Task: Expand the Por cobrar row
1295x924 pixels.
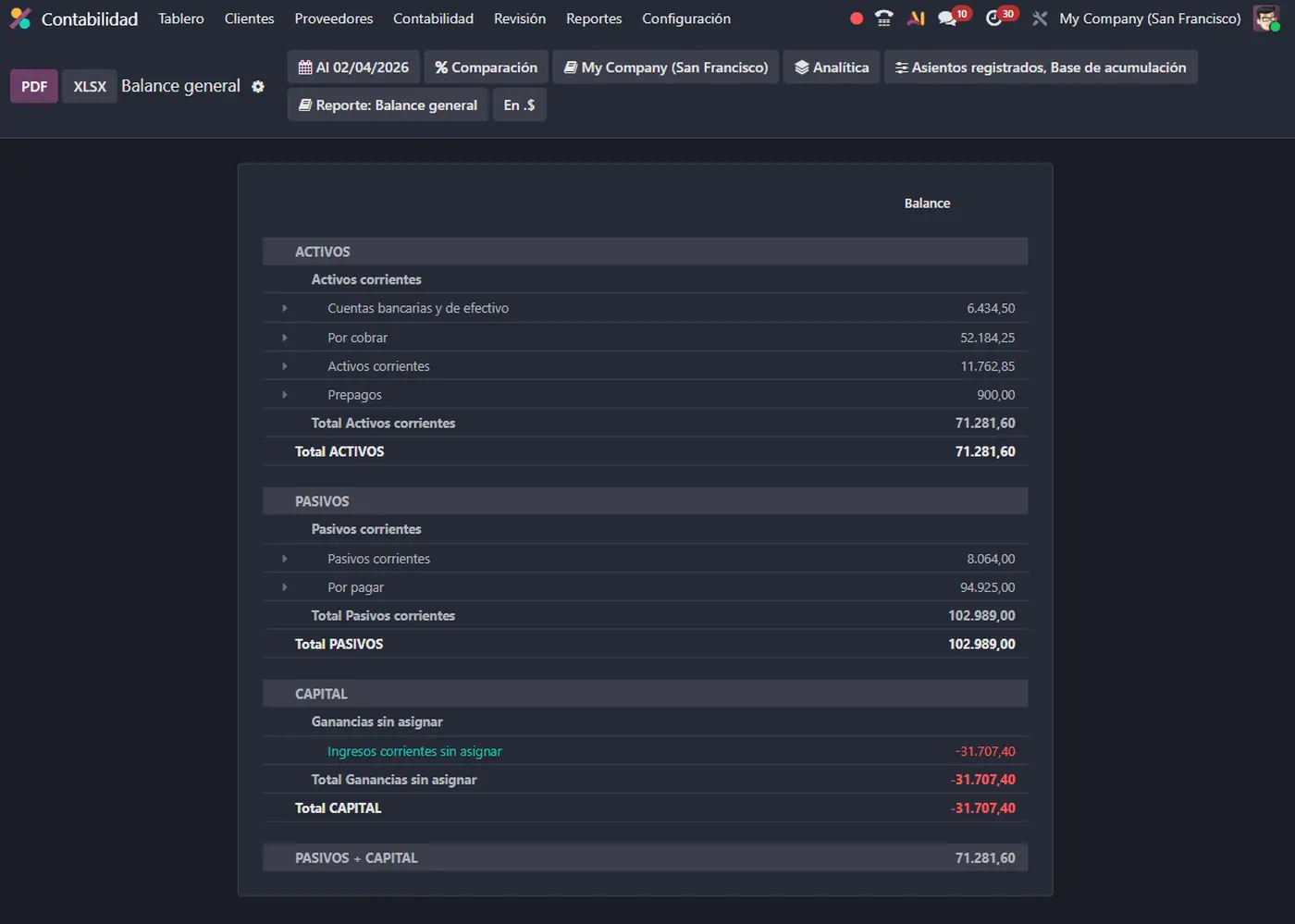Action: click(x=285, y=338)
